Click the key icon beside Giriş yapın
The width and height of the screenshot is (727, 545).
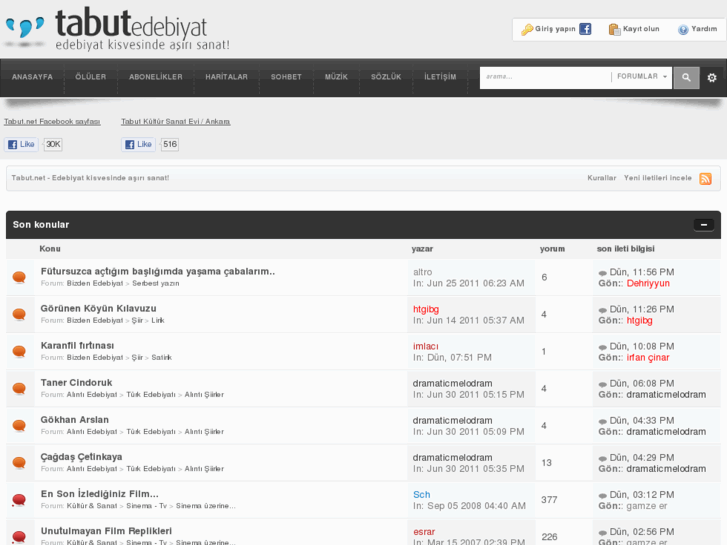pyautogui.click(x=527, y=29)
